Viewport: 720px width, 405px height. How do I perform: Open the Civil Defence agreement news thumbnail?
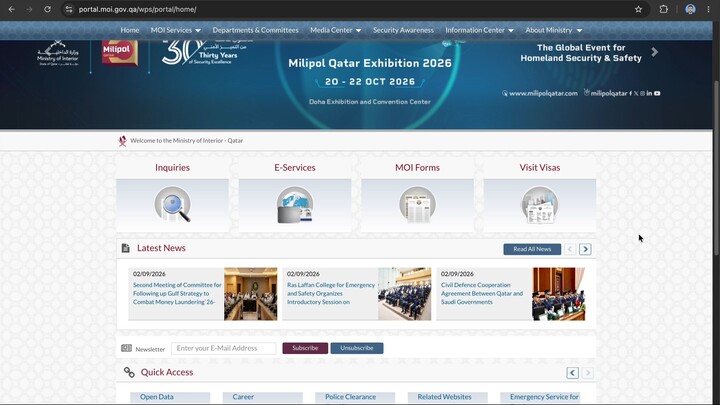[x=559, y=294]
